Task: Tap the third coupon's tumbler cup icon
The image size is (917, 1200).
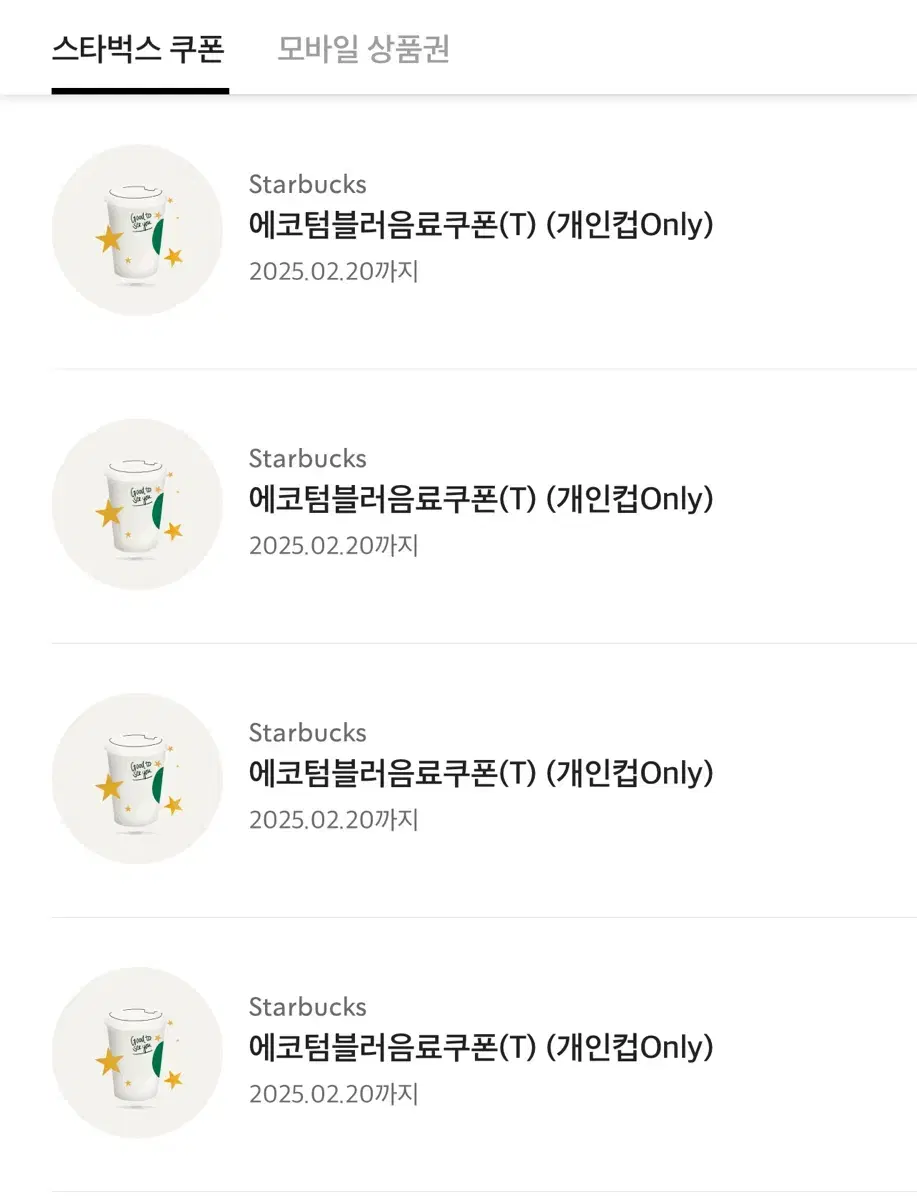Action: [137, 778]
